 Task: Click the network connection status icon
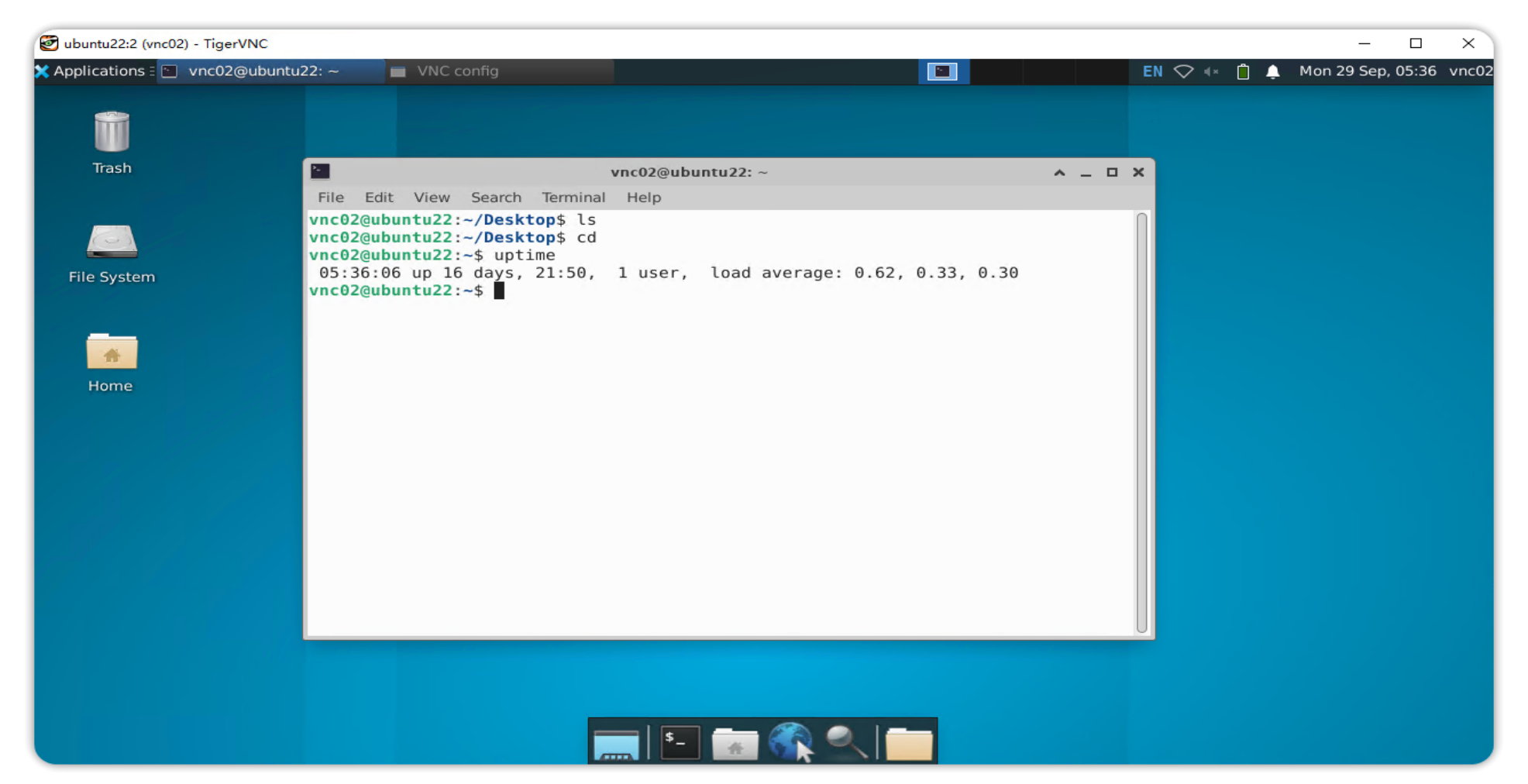1183,71
